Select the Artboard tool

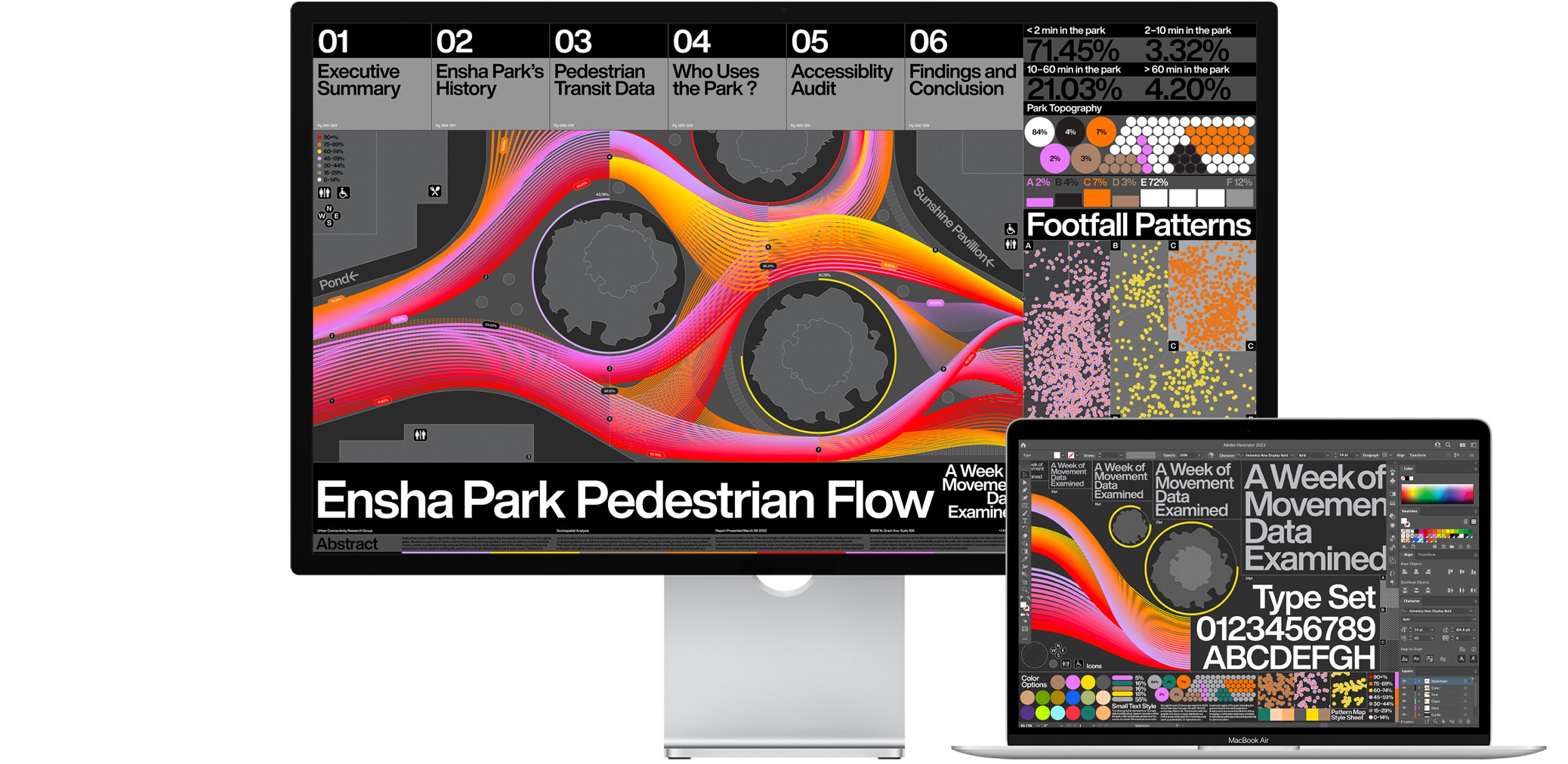(x=1025, y=582)
